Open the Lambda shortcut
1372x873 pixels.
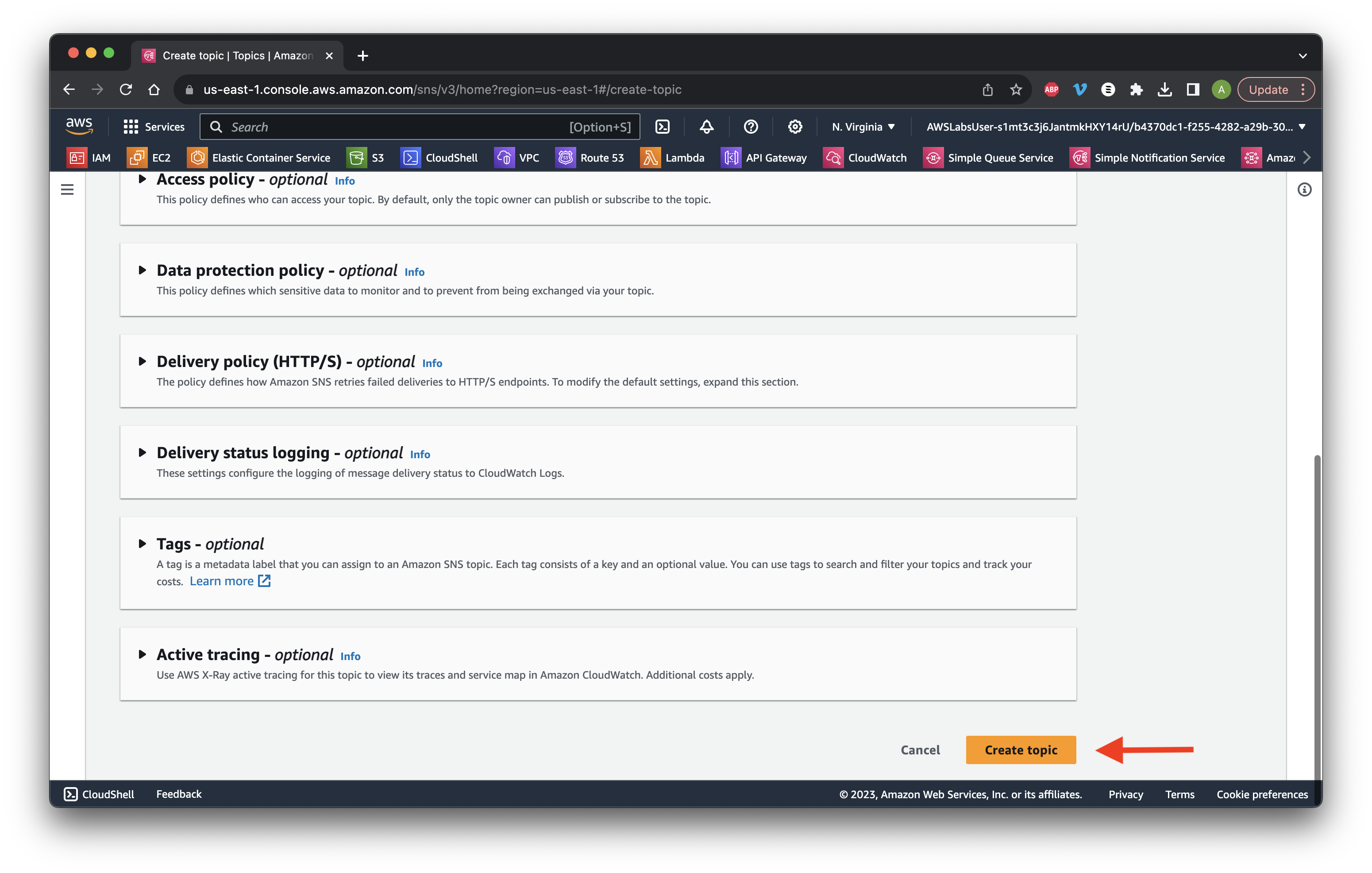coord(673,158)
